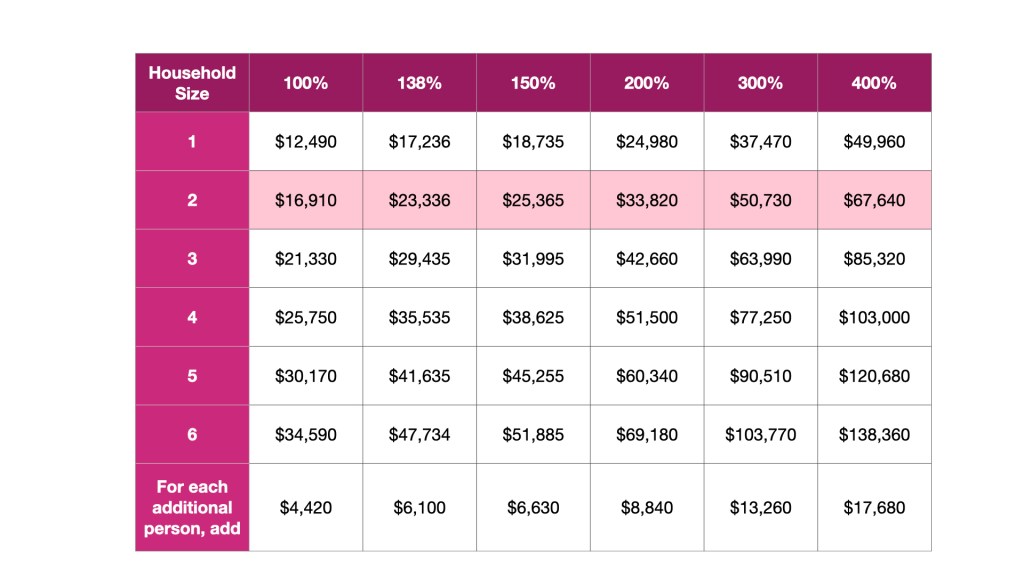Click the $138,360 cell
The image size is (1024, 576).
click(874, 435)
